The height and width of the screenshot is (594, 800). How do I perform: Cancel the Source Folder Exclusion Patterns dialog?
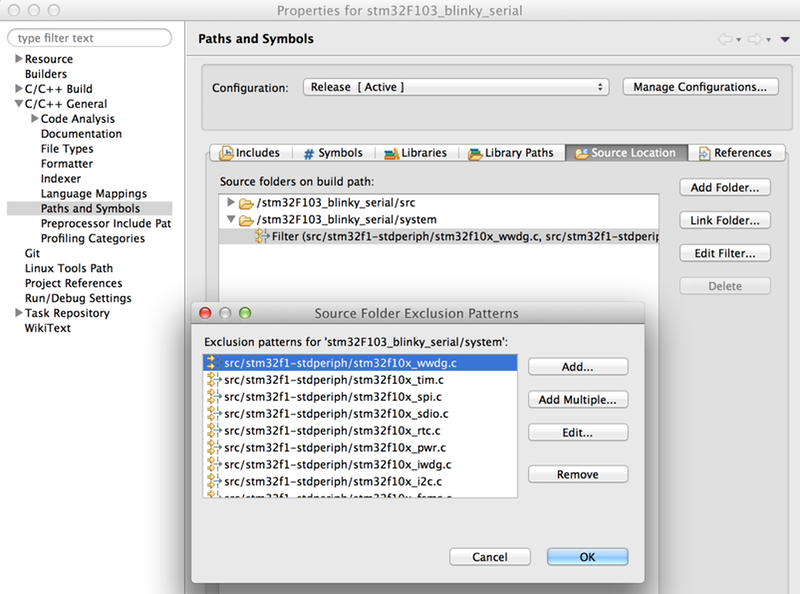click(490, 557)
